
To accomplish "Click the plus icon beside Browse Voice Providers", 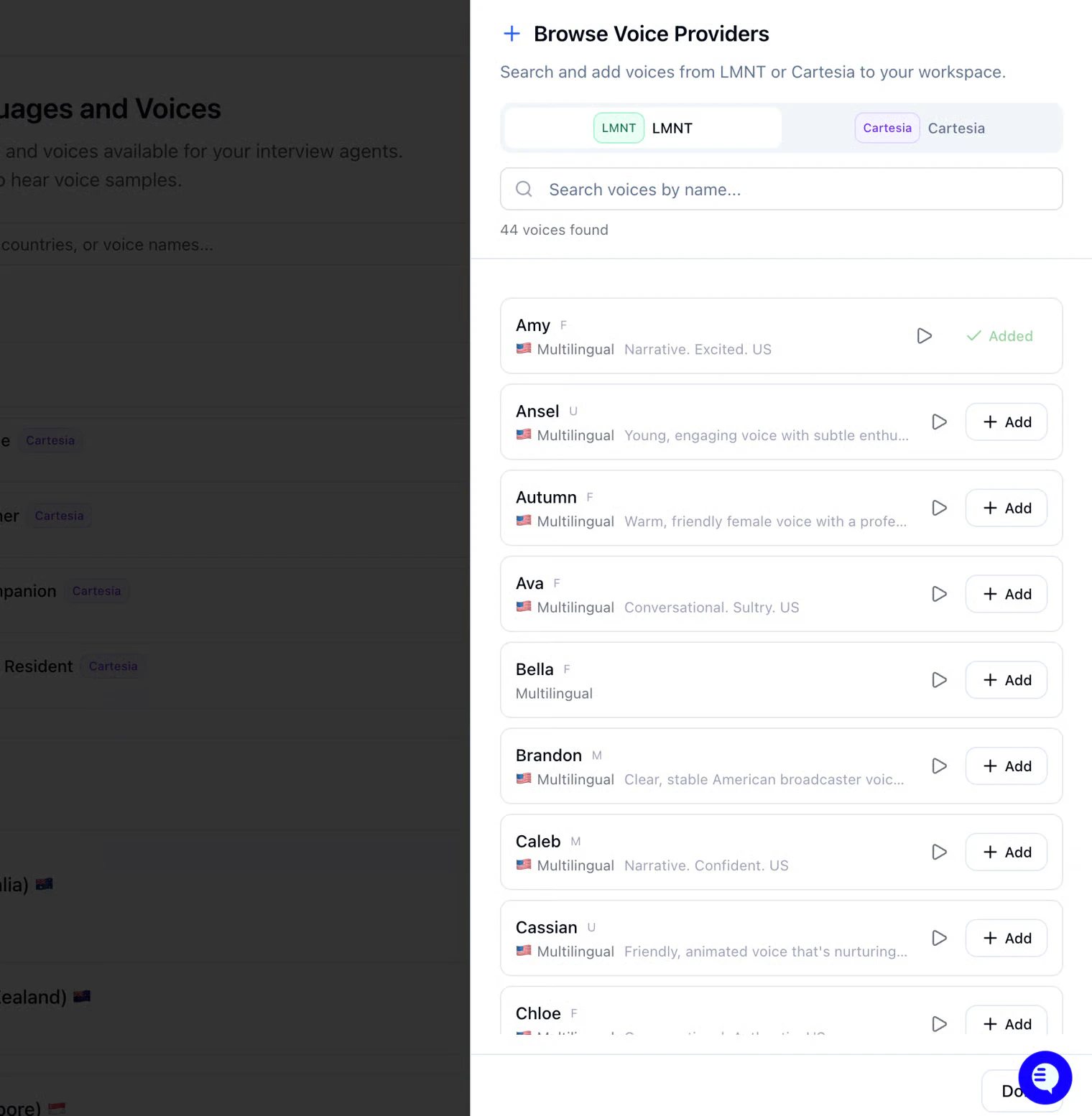I will pyautogui.click(x=512, y=34).
